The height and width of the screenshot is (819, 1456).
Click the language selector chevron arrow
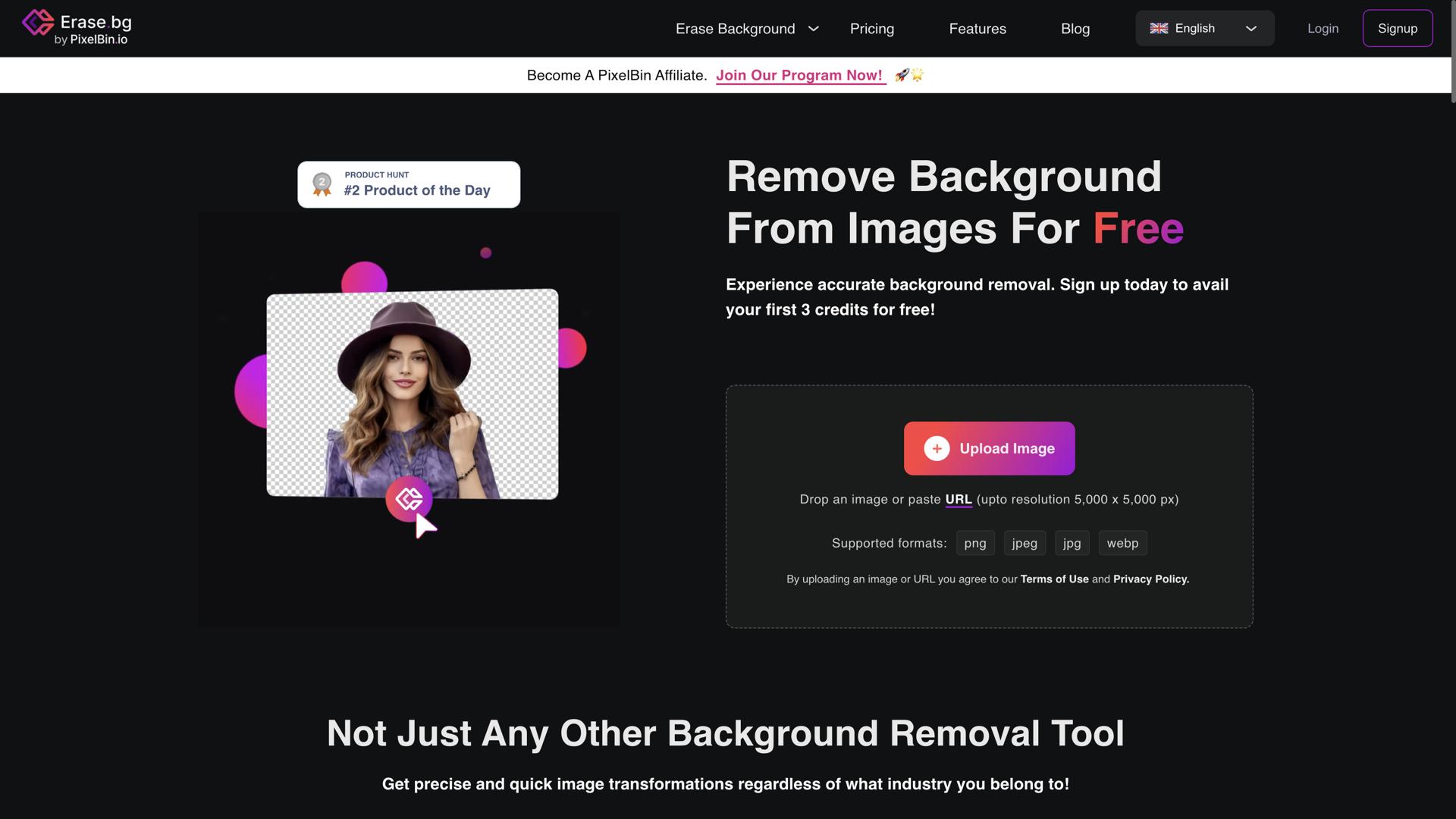pos(1251,29)
